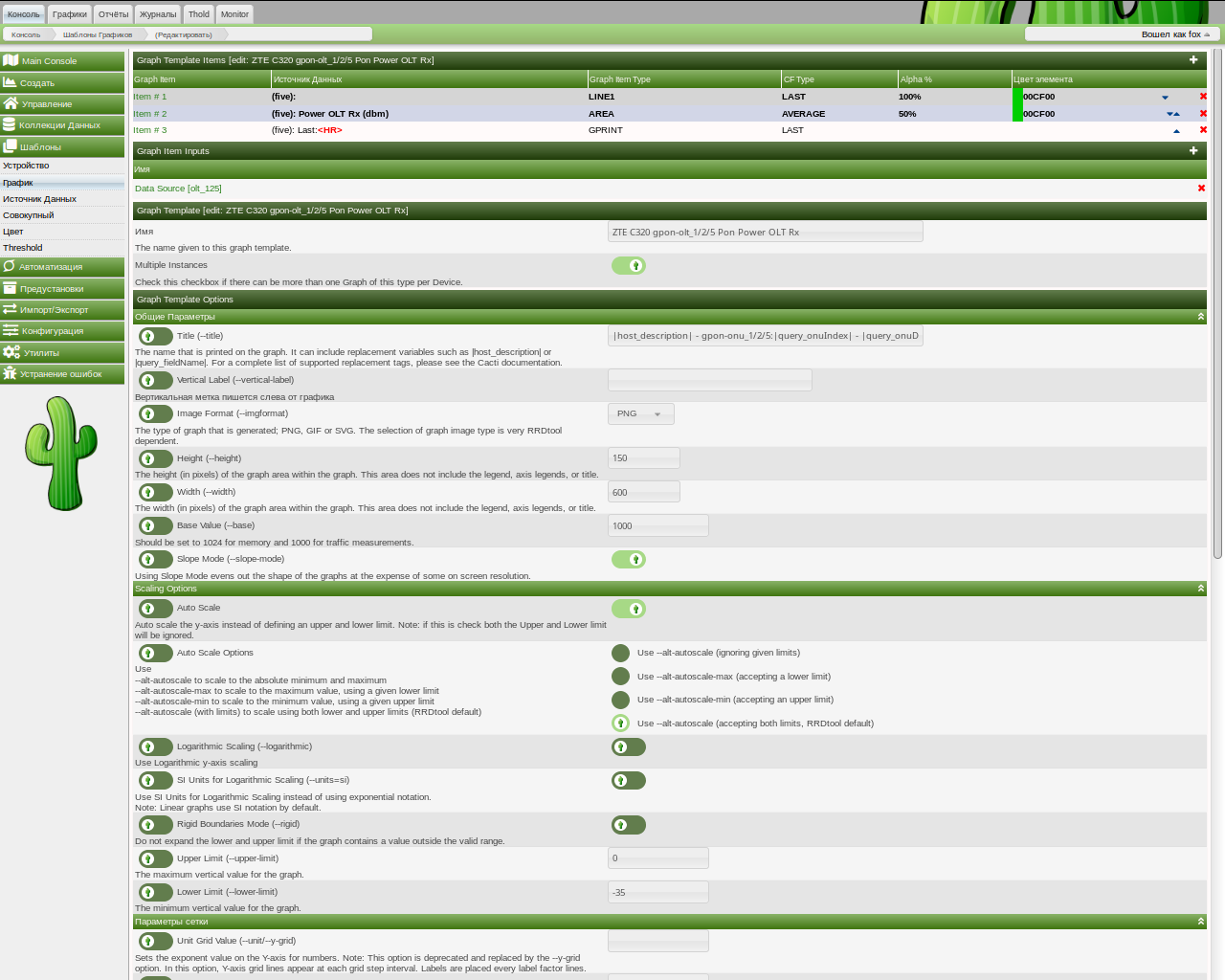This screenshot has height=980, width=1225.
Task: Click the sliders icon beside Конфигурация
Action: (11, 330)
